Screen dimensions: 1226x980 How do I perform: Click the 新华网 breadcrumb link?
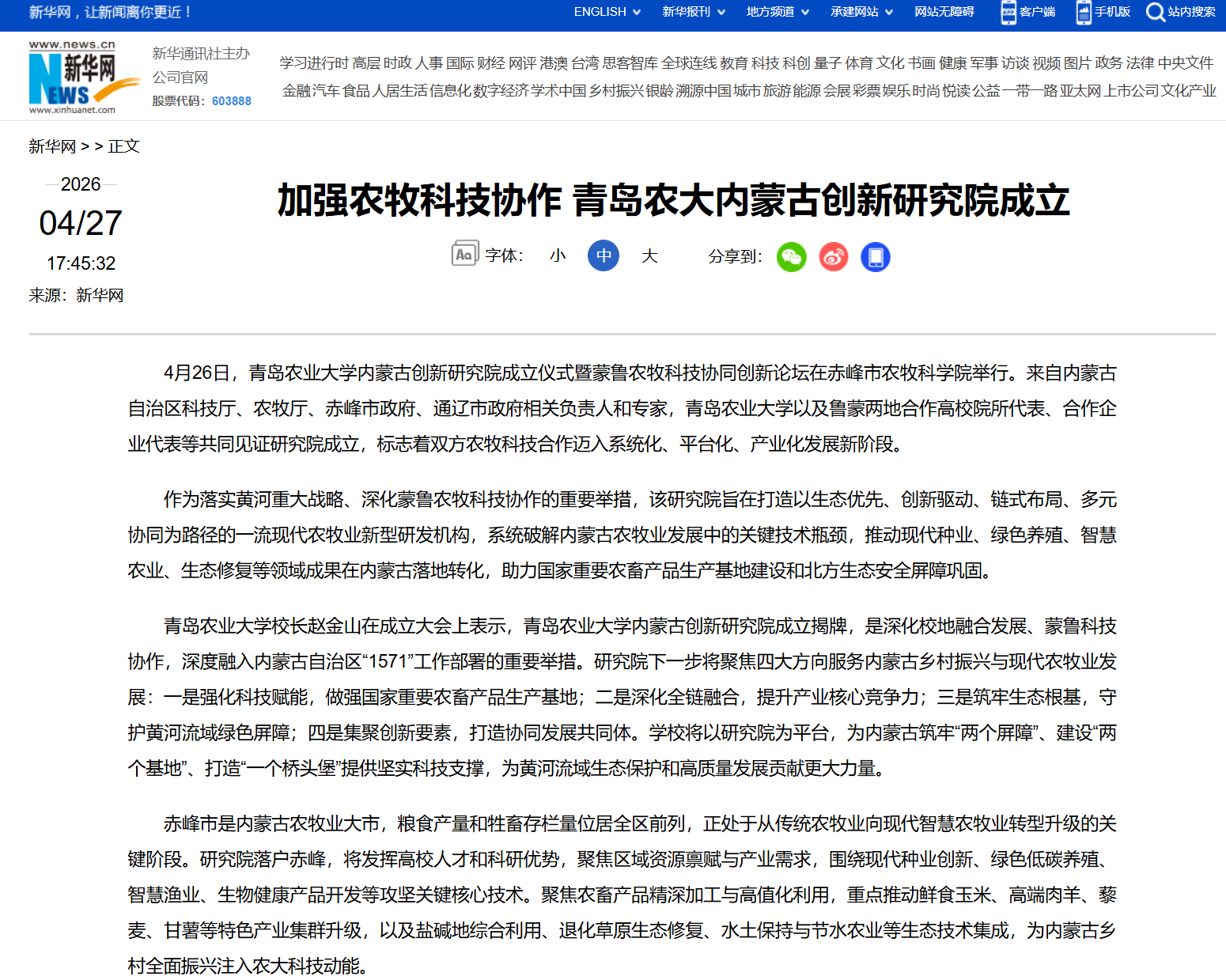pos(52,146)
